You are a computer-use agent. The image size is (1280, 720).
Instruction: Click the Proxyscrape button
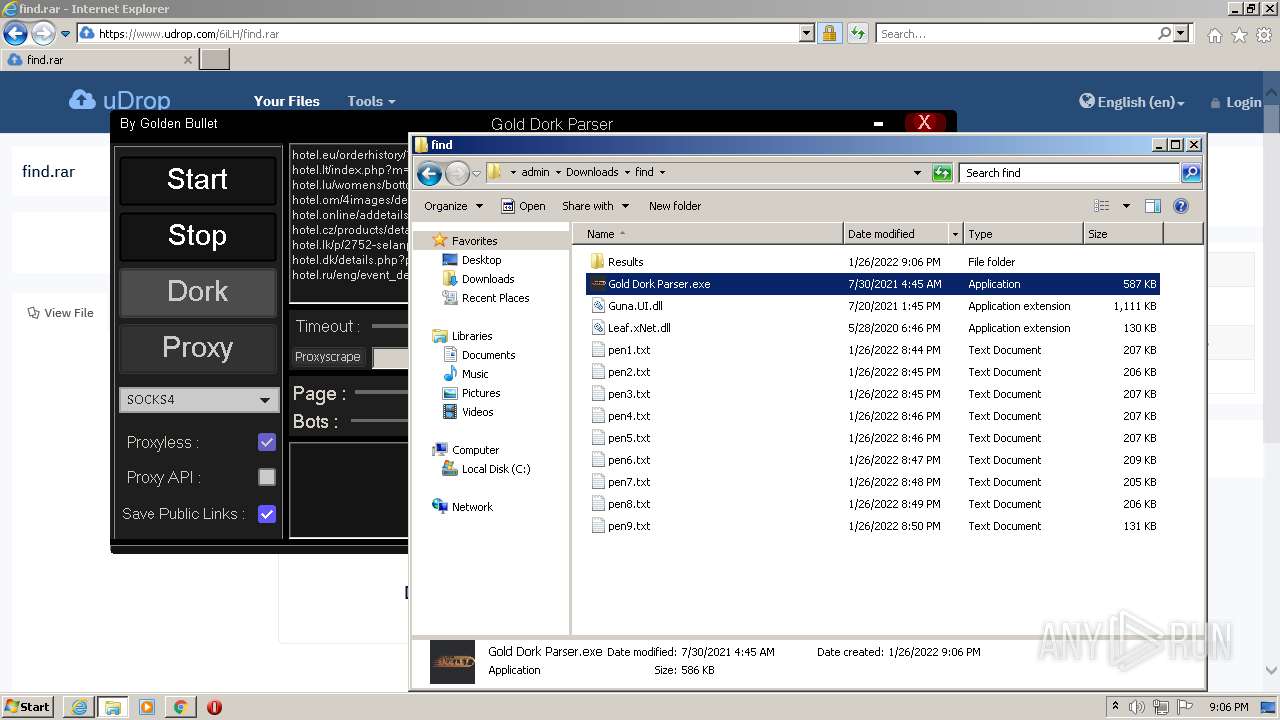(x=327, y=357)
